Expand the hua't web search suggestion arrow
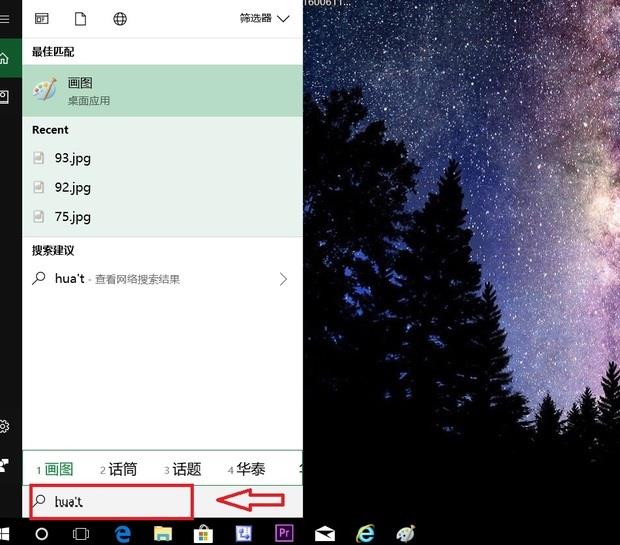Image resolution: width=620 pixels, height=545 pixels. pos(283,279)
